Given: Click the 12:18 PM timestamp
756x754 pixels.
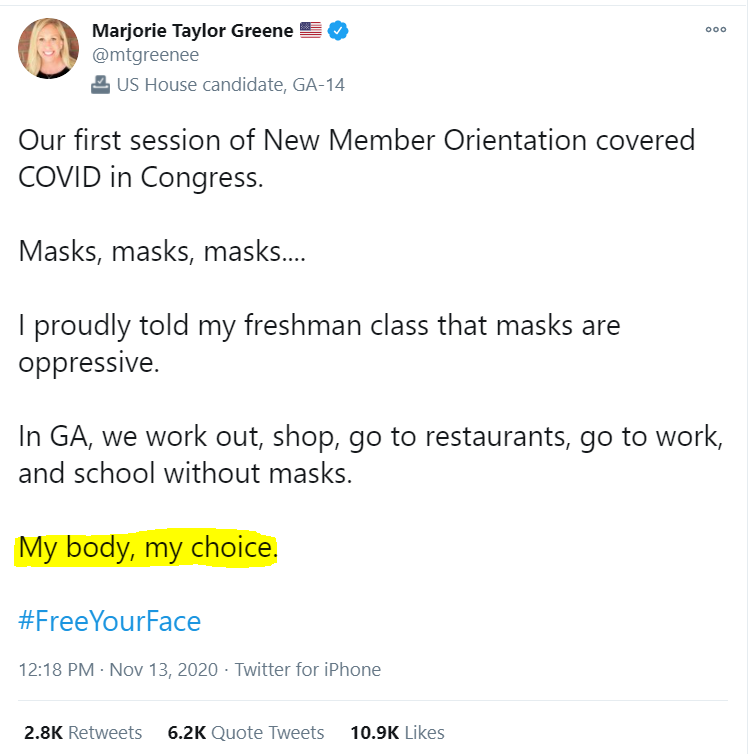Looking at the screenshot, I should 56,670.
